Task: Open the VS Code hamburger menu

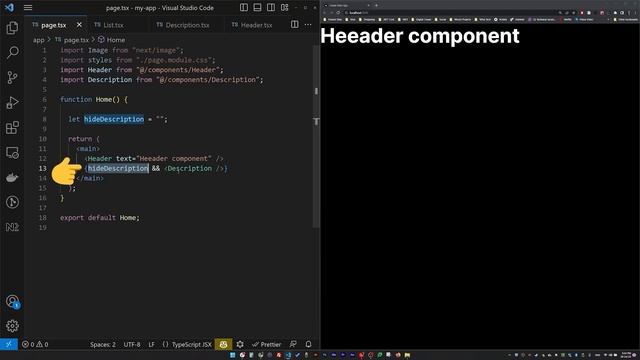Action: pyautogui.click(x=28, y=7)
